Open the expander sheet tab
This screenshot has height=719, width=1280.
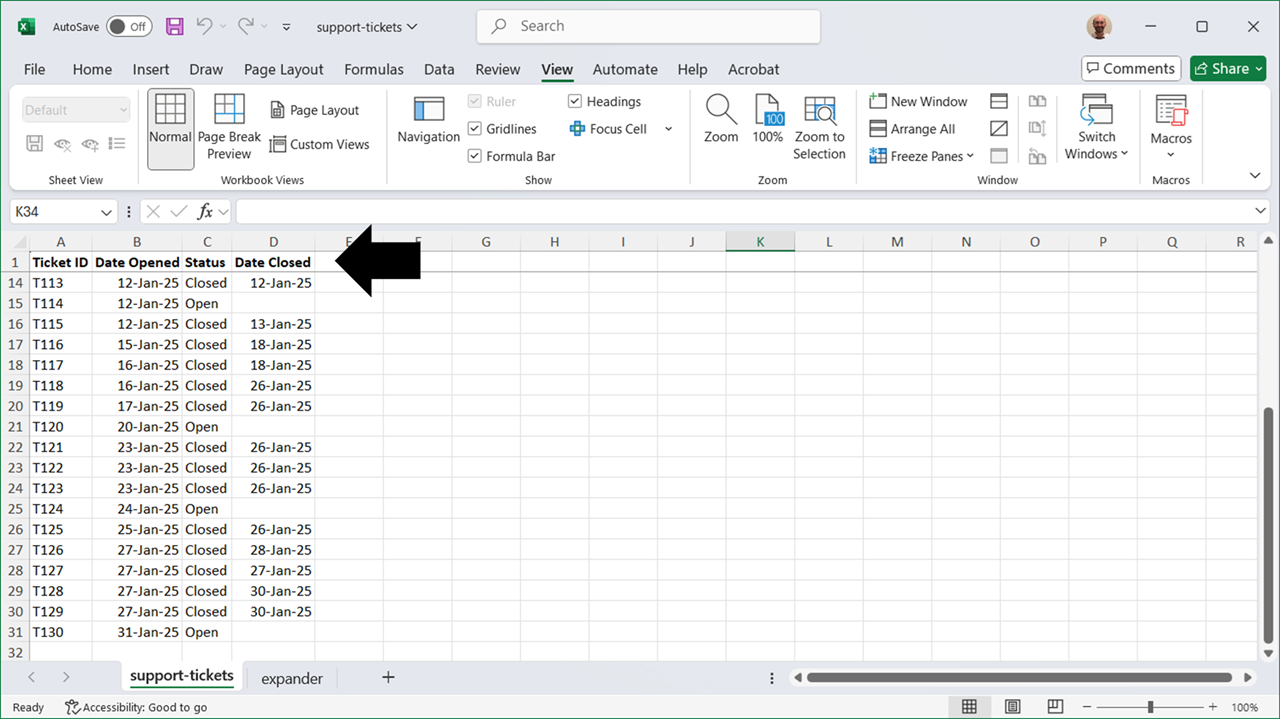(290, 678)
